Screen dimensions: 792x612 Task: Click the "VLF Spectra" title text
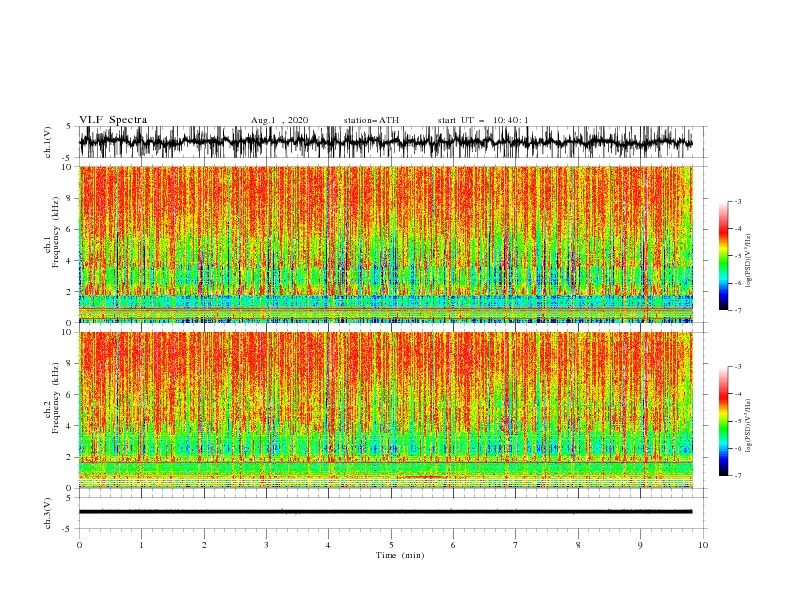click(113, 120)
